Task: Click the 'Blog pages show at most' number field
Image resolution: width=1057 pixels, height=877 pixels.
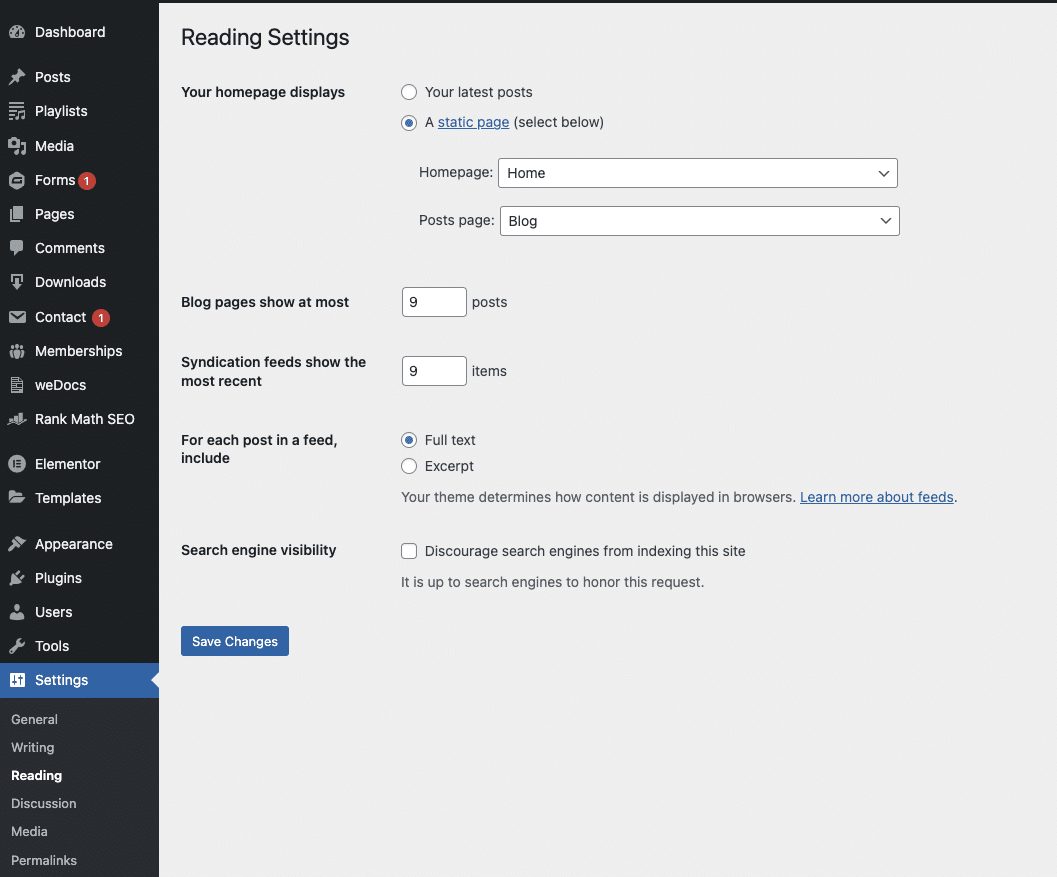Action: tap(434, 302)
